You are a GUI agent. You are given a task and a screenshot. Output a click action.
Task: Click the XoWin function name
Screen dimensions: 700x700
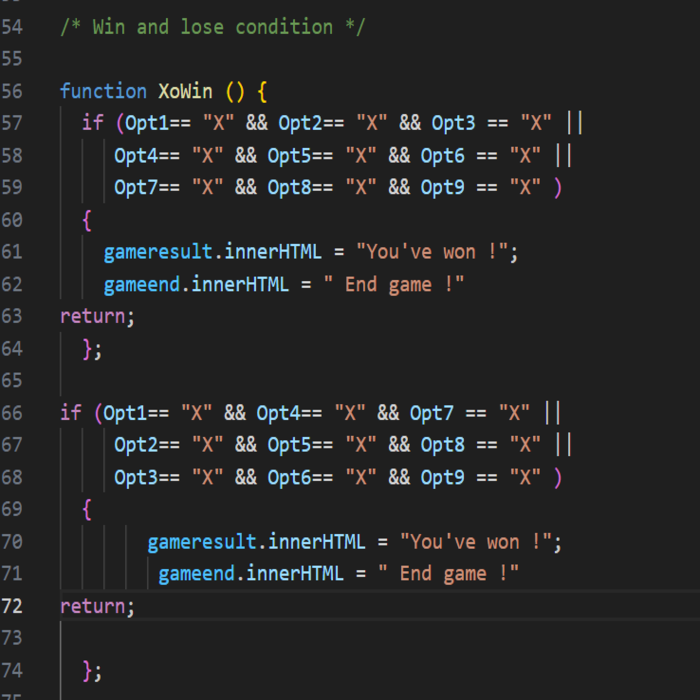tap(186, 91)
